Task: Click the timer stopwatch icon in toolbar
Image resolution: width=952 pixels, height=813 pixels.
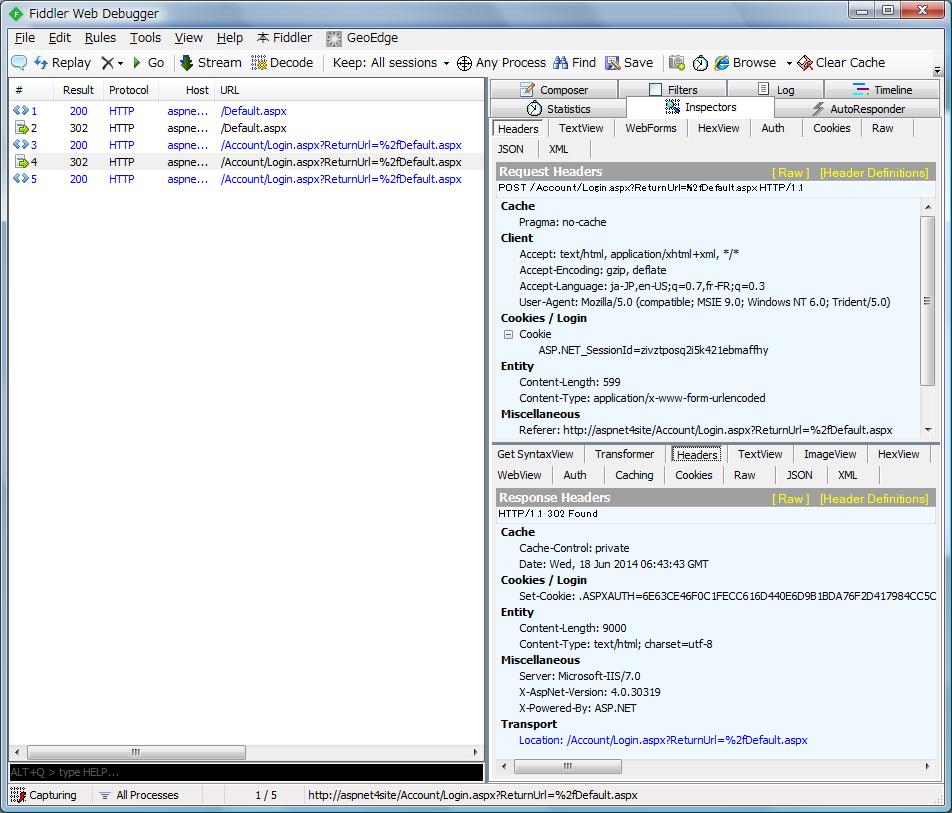Action: click(700, 63)
